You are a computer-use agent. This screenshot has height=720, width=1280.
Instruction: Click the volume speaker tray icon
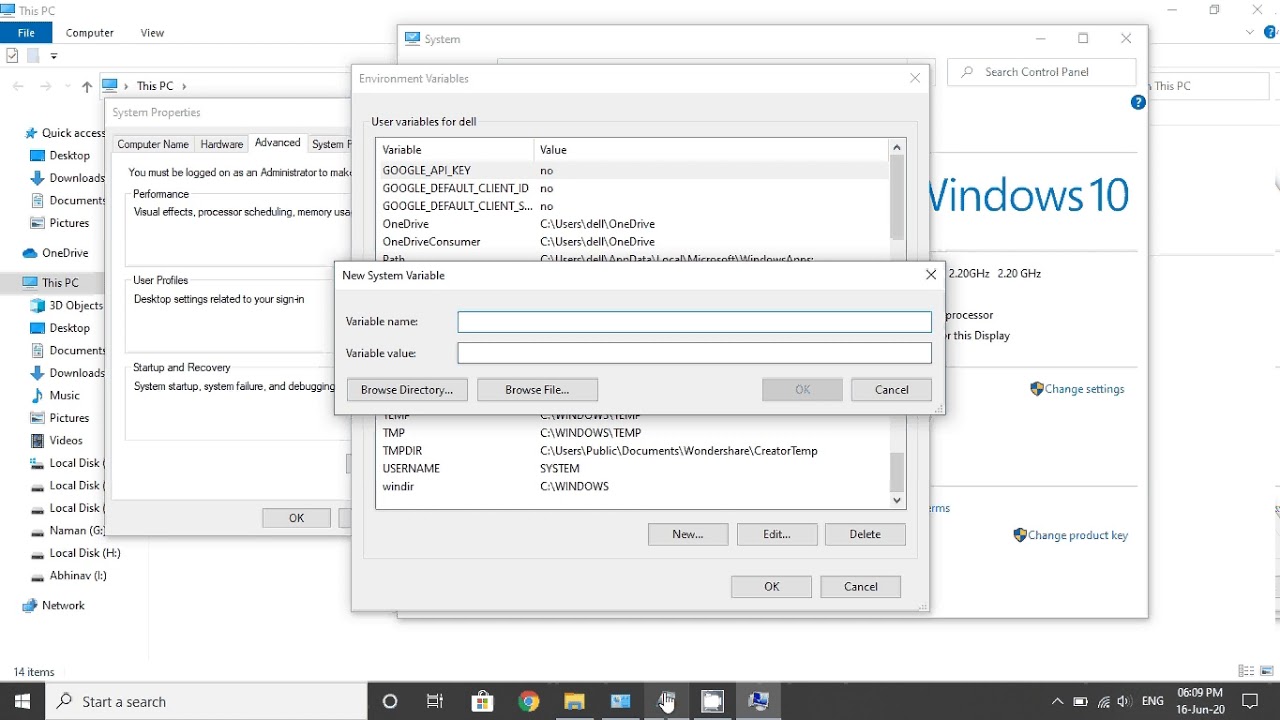pos(1124,702)
